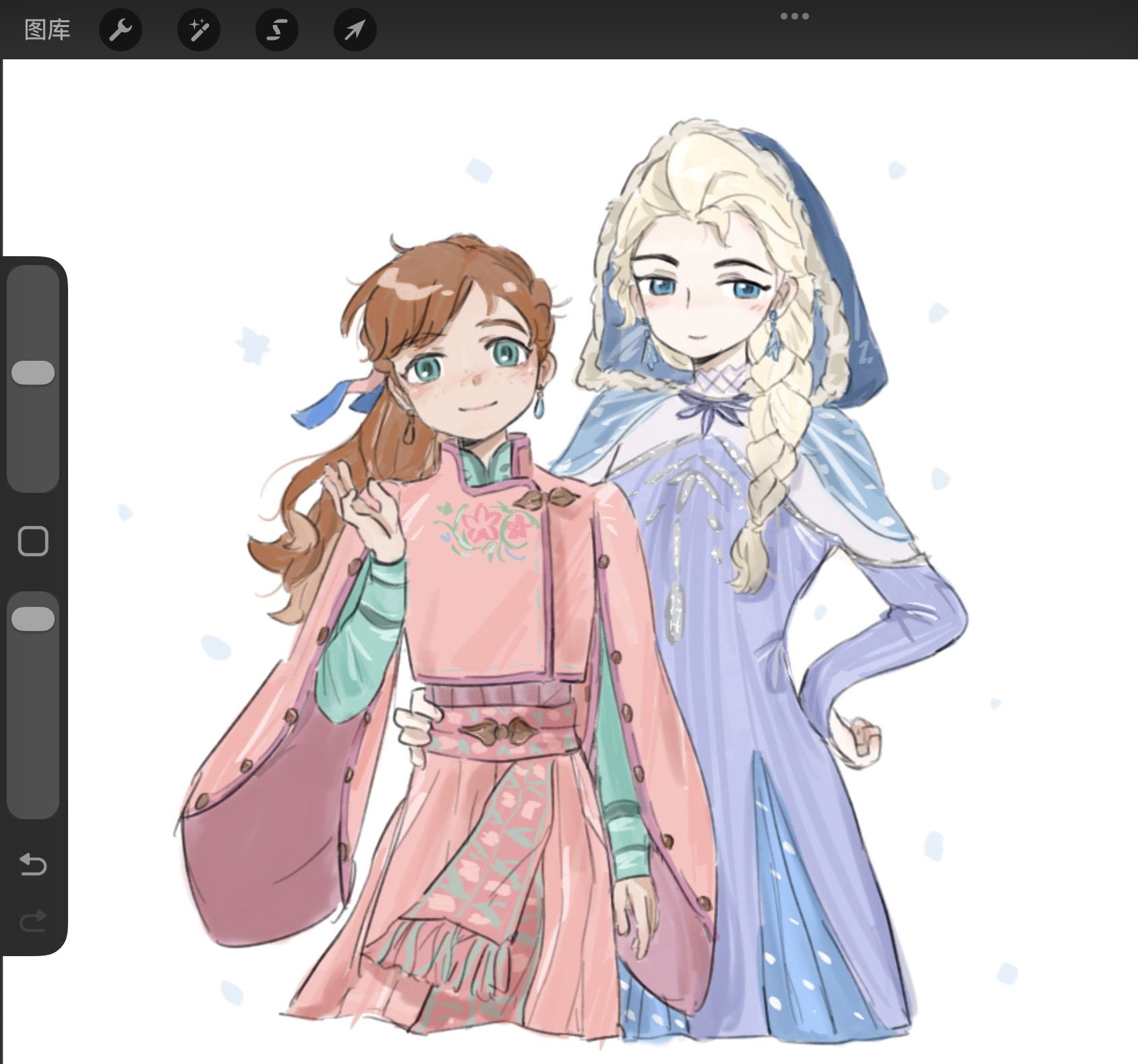Tap the square modify button in sidebar
Viewport: 1138px width, 1064px height.
click(33, 541)
